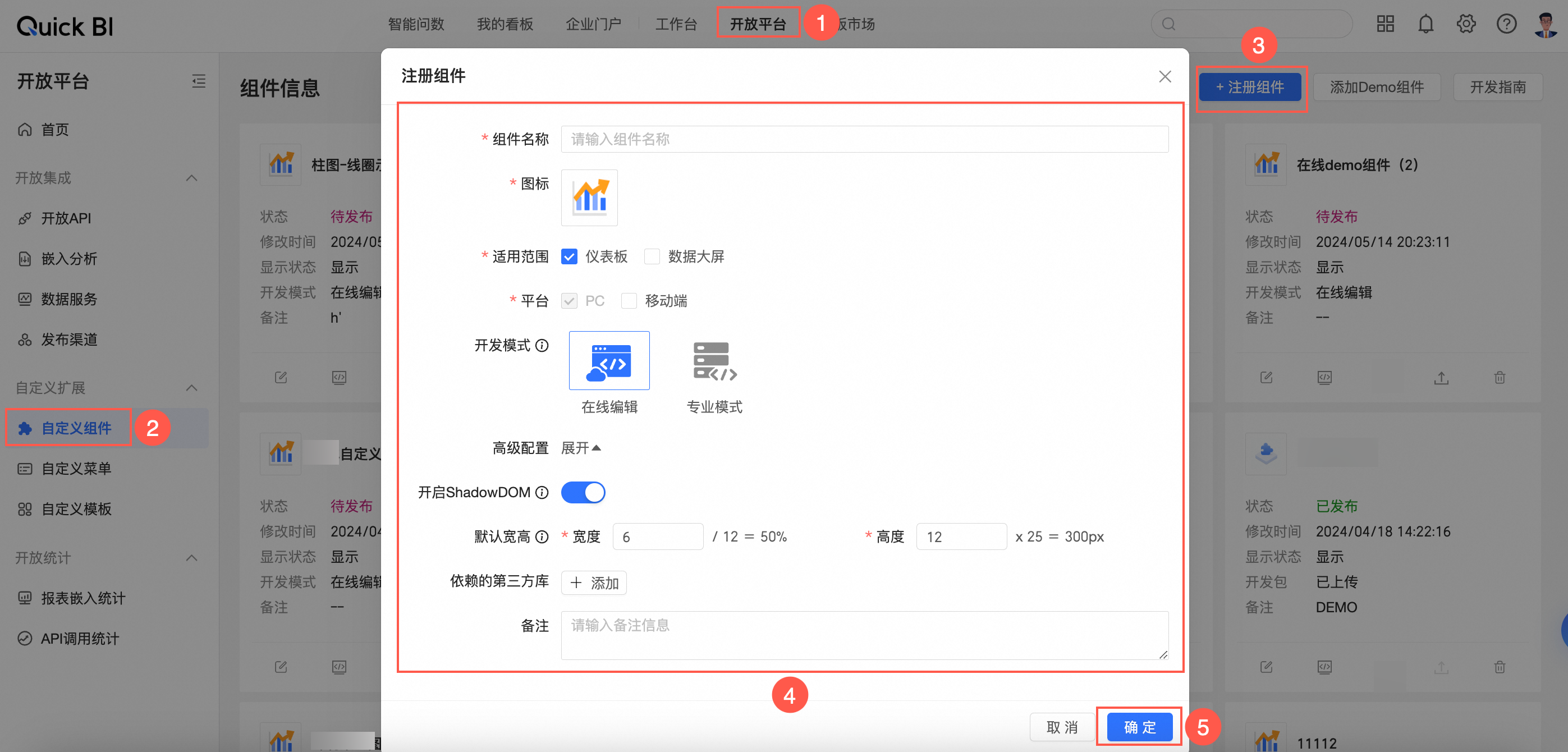The height and width of the screenshot is (752, 1568).
Task: Open the 工作台 tab
Action: [676, 24]
